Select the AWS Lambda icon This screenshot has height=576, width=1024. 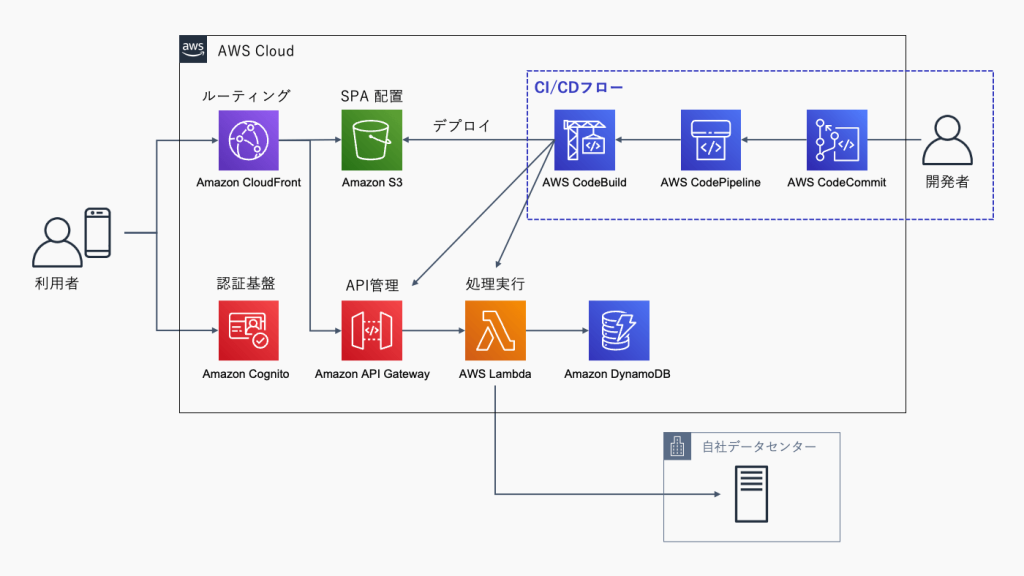[495, 330]
